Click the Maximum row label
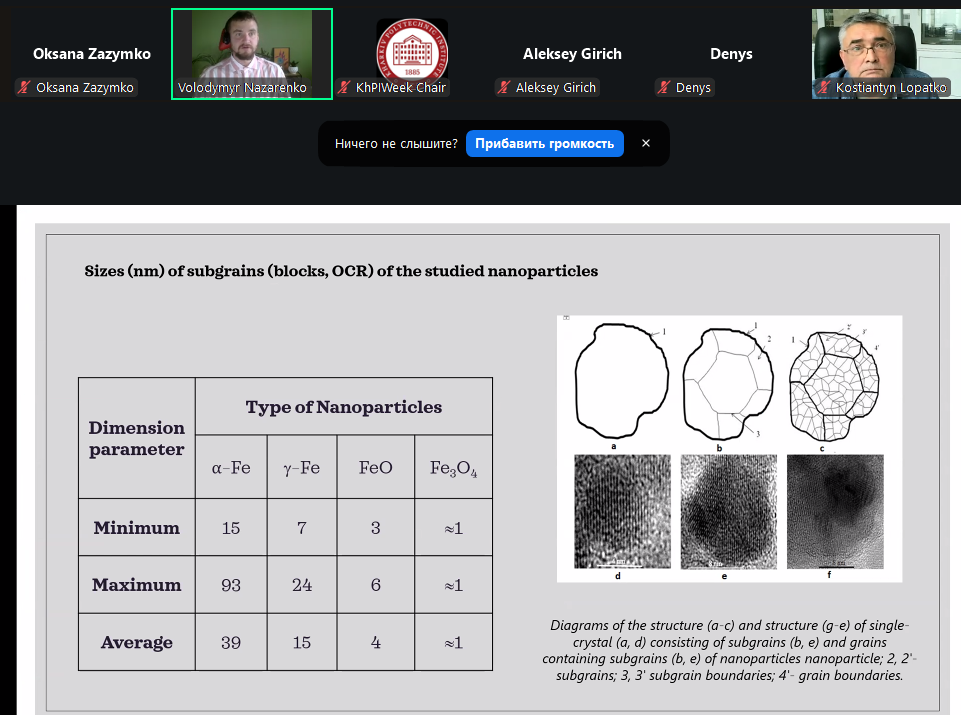 click(137, 585)
